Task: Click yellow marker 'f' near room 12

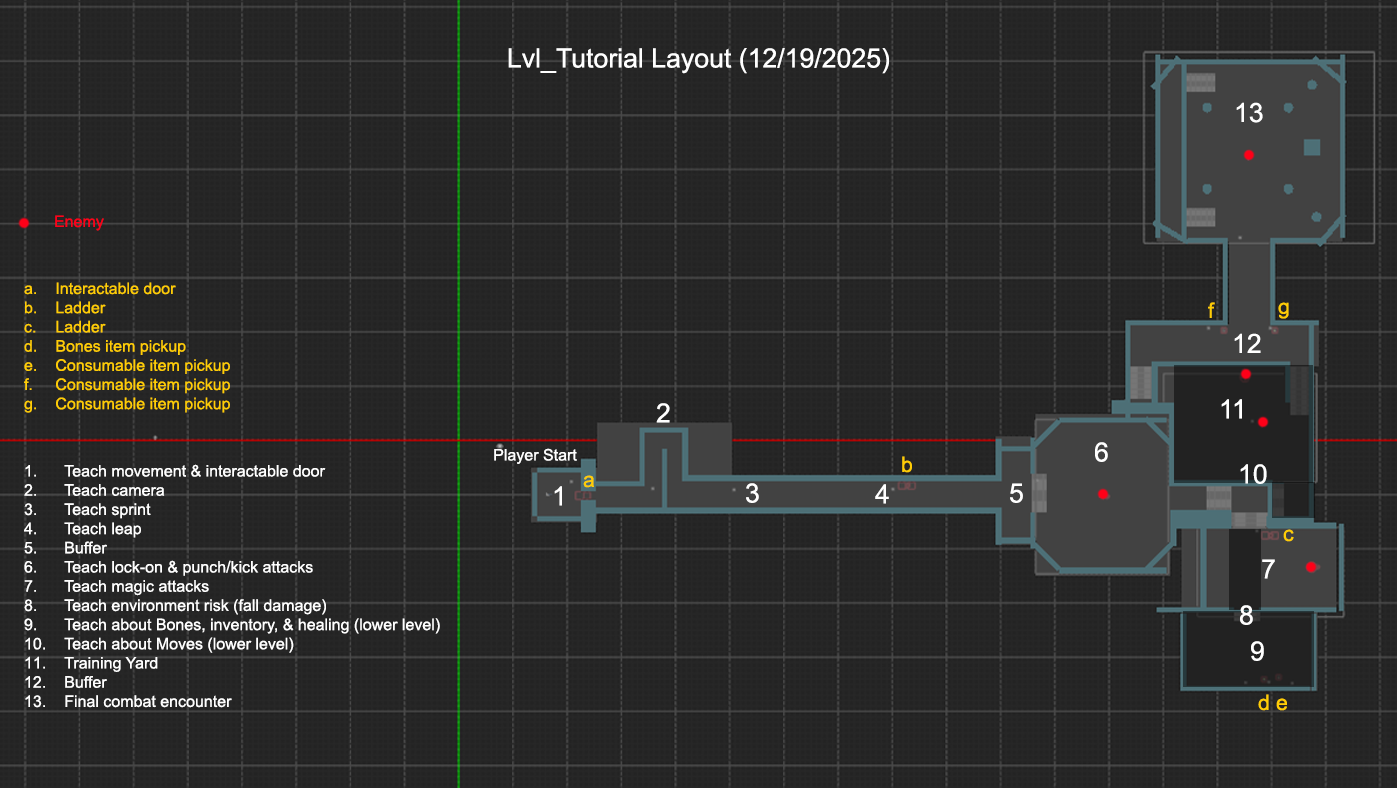Action: pos(1211,309)
